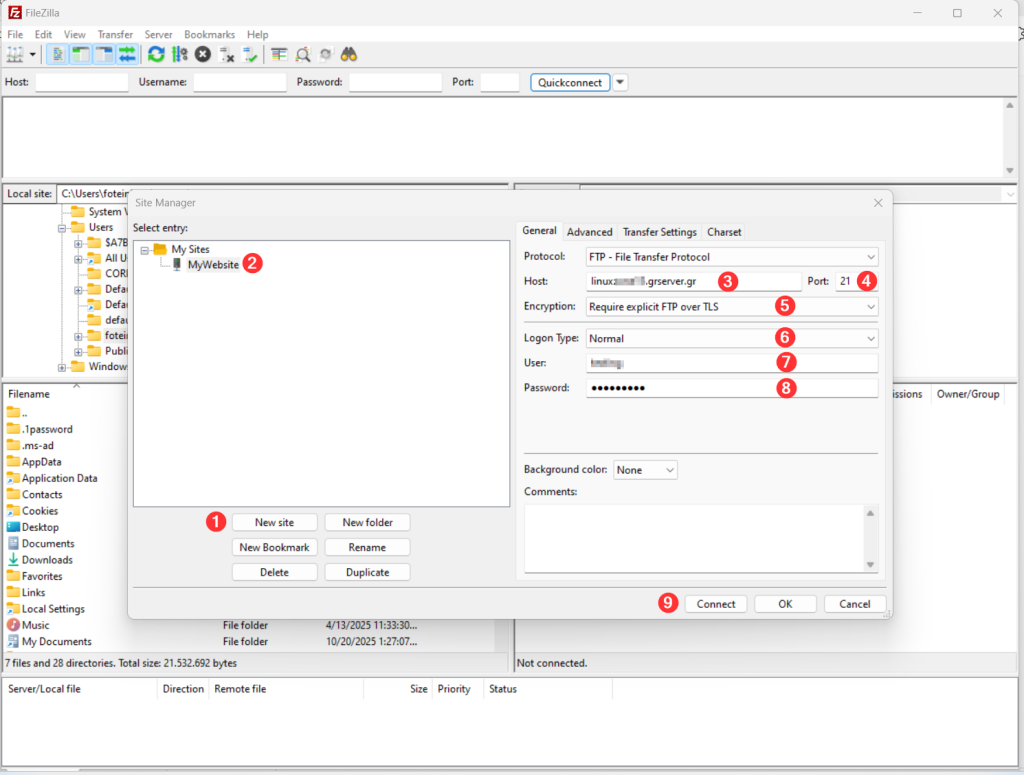Image resolution: width=1024 pixels, height=775 pixels.
Task: Toggle the local directory tree view
Action: 81,54
